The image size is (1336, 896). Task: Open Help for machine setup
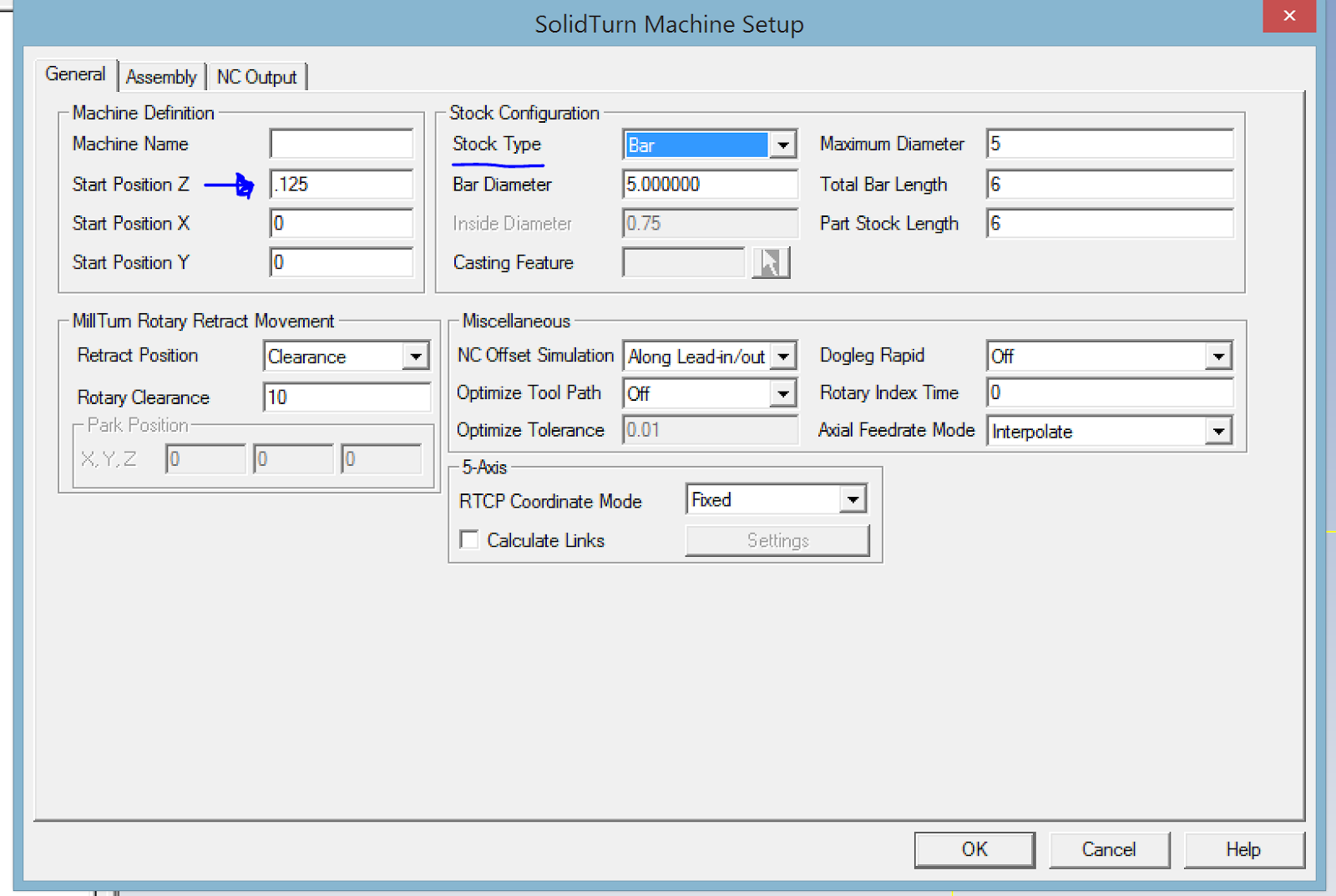point(1243,849)
